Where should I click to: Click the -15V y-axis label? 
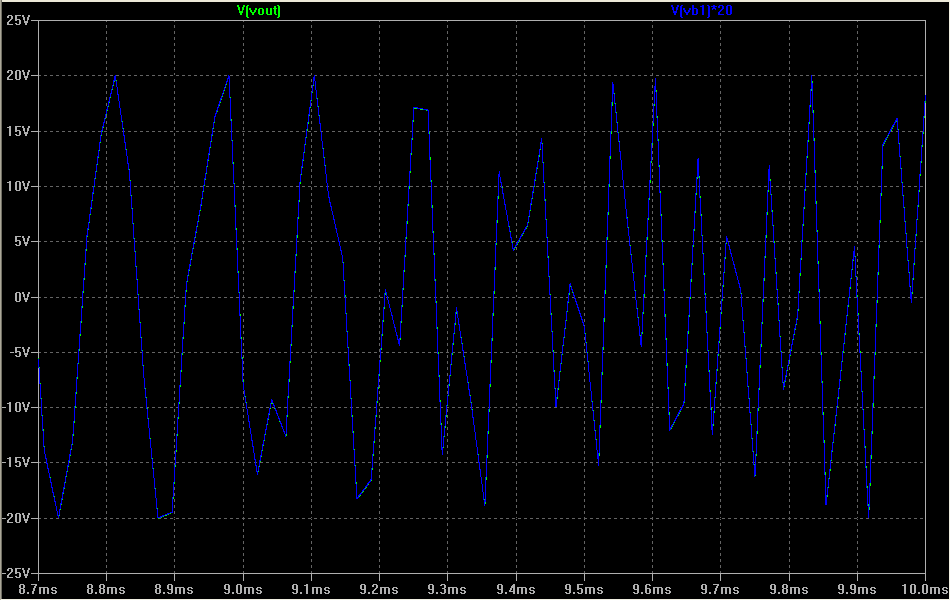pyautogui.click(x=15, y=463)
